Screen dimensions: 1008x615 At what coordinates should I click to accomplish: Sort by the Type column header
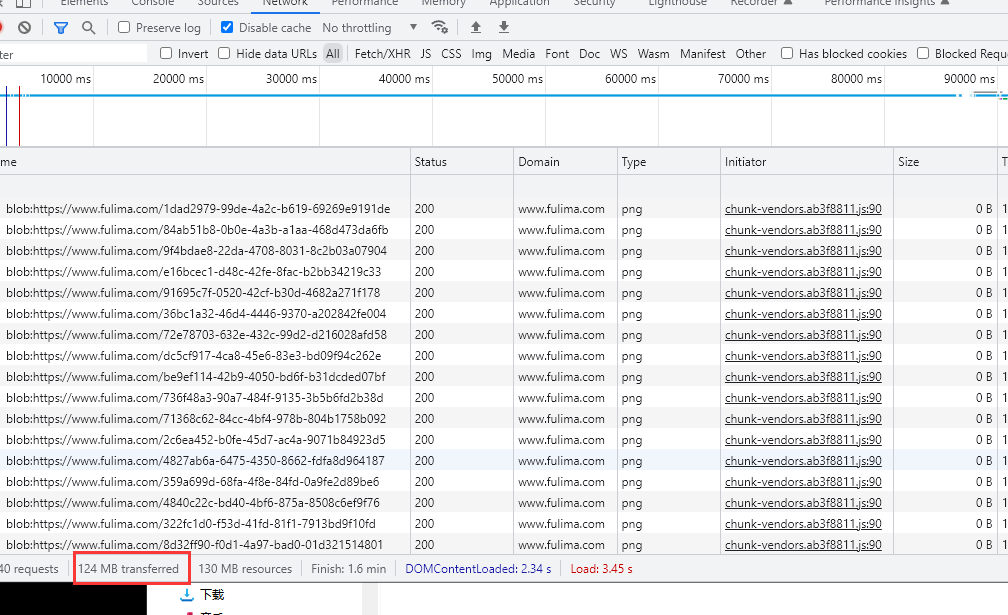[669, 162]
